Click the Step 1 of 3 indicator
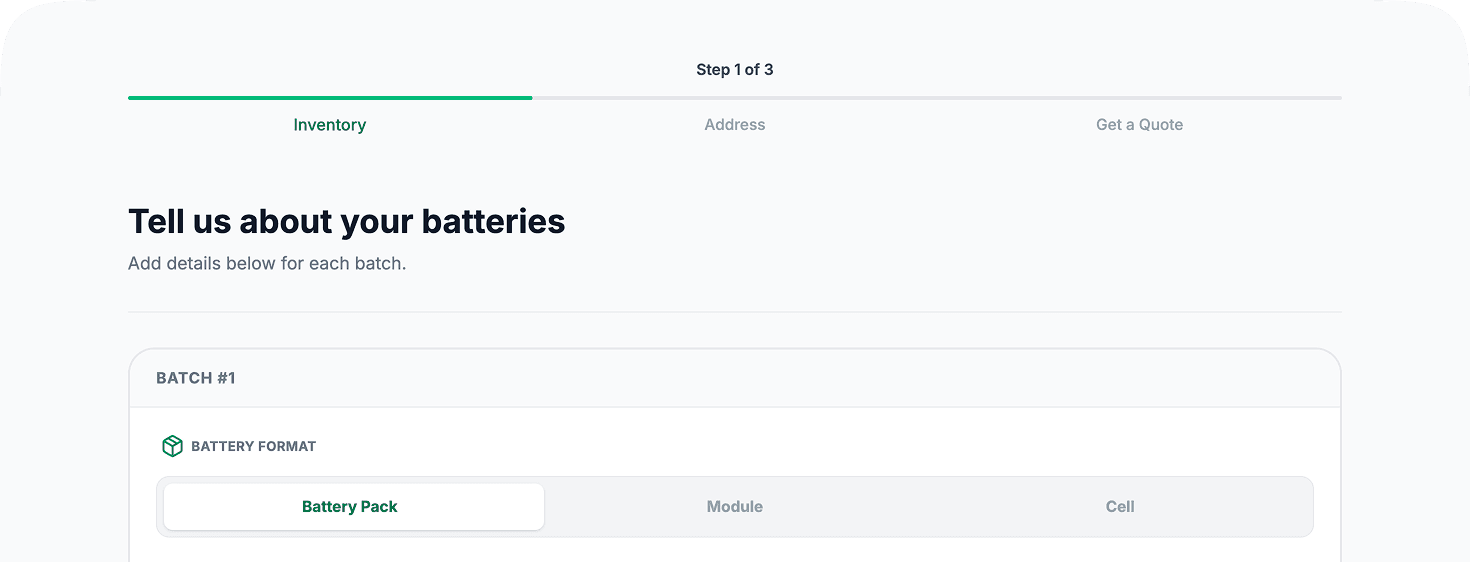Screen dimensions: 1470x562 coord(734,70)
